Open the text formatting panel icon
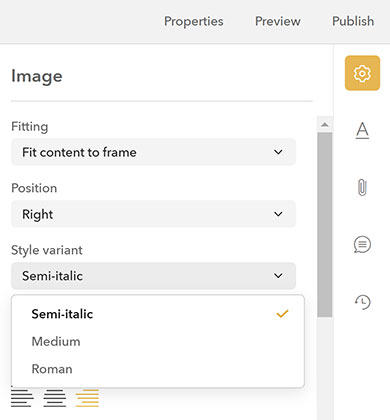The image size is (390, 420). (362, 130)
